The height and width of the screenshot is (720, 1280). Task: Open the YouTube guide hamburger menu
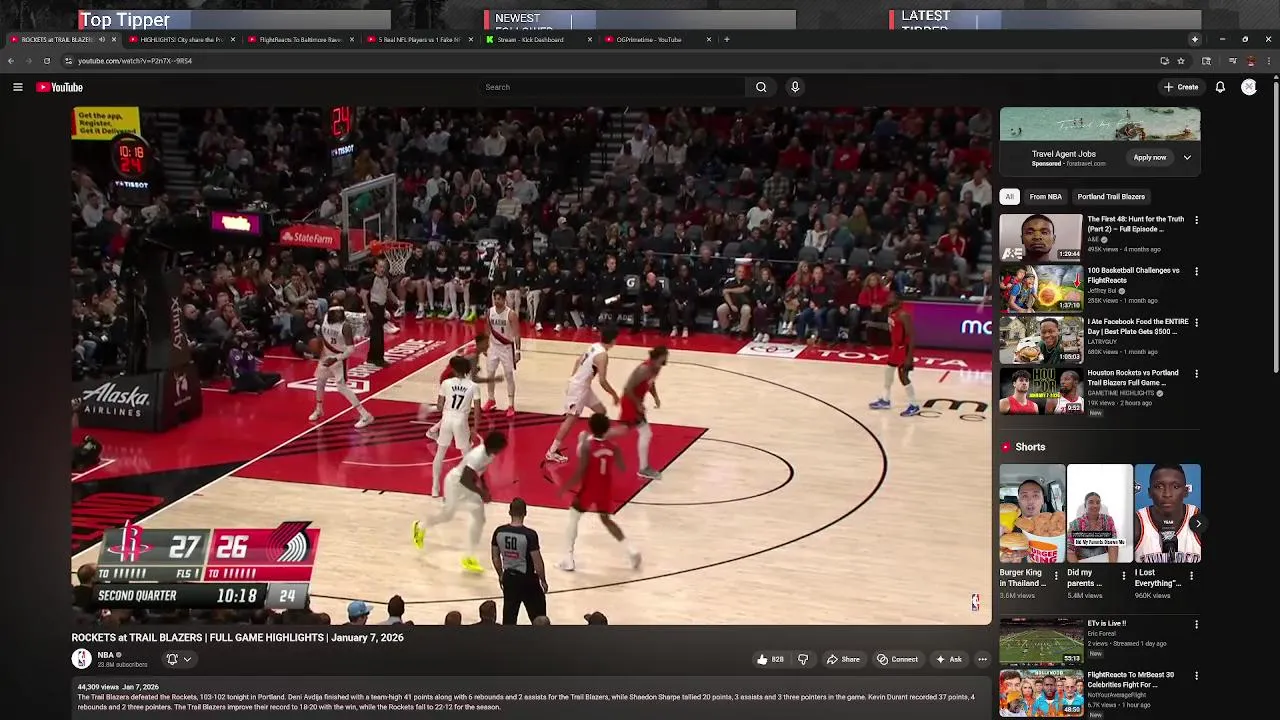18,87
